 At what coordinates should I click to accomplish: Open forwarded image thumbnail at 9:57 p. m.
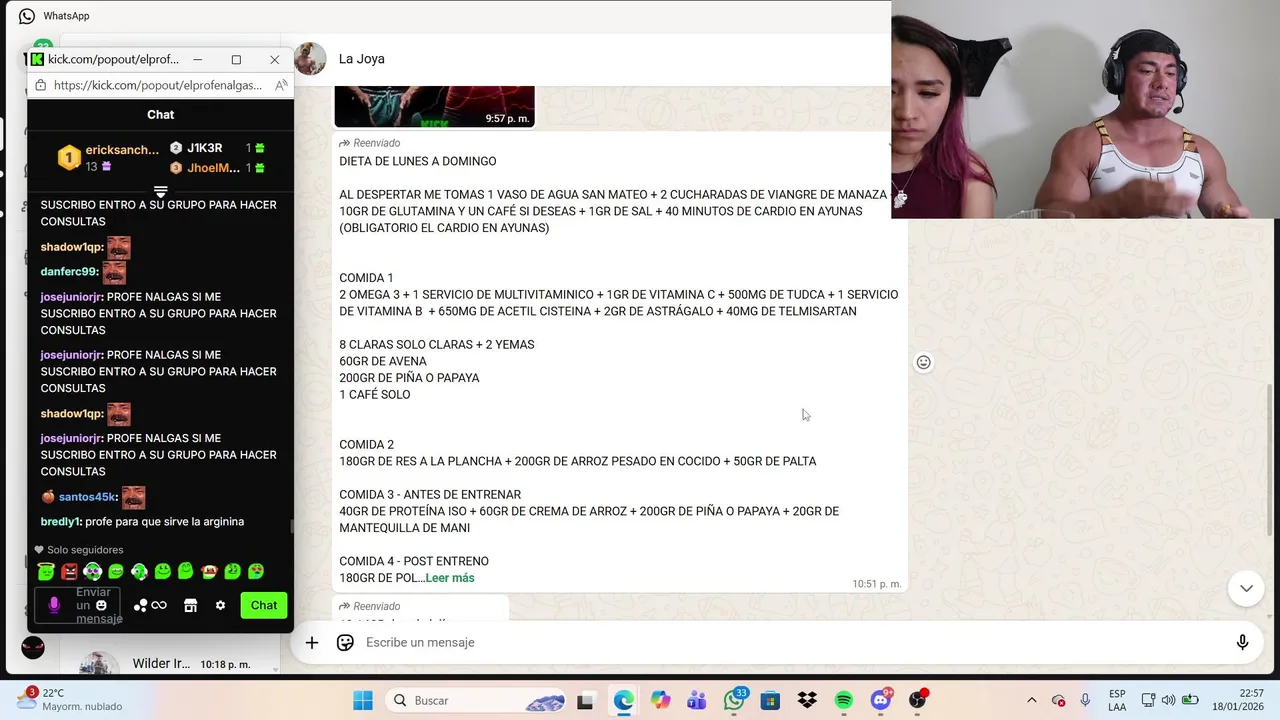434,106
